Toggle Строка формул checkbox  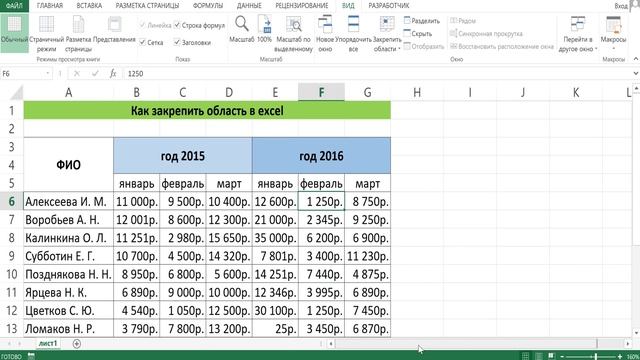point(199,25)
